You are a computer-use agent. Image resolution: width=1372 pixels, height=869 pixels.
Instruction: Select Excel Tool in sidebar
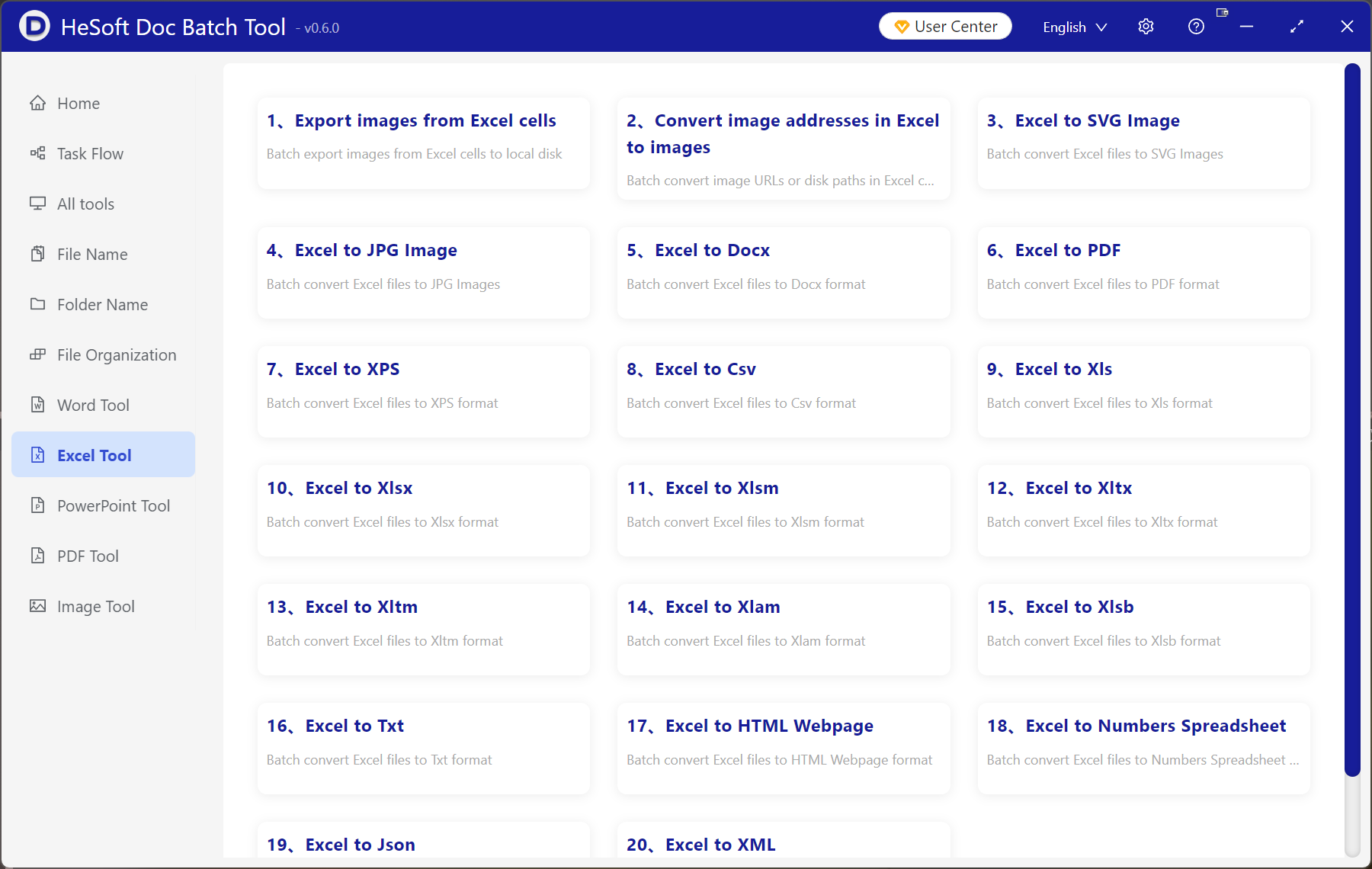tap(103, 455)
